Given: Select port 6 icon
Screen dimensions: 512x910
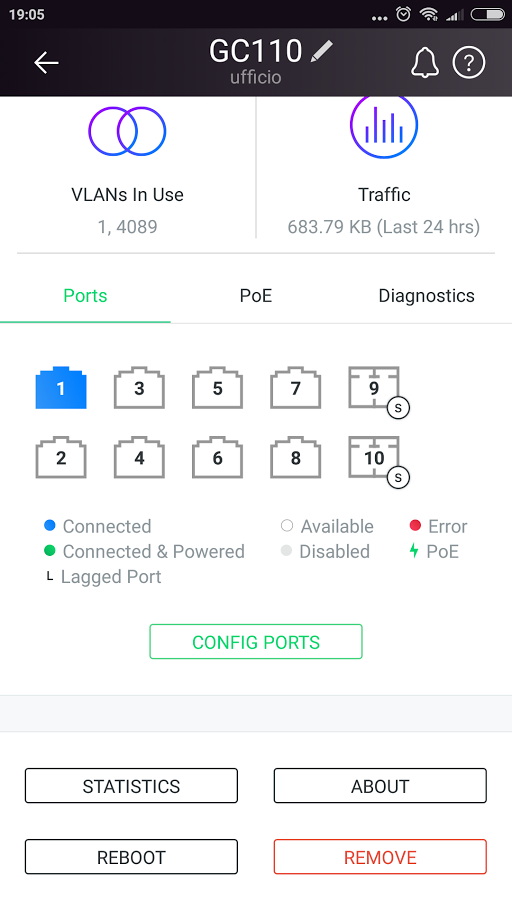Looking at the screenshot, I should [x=218, y=457].
